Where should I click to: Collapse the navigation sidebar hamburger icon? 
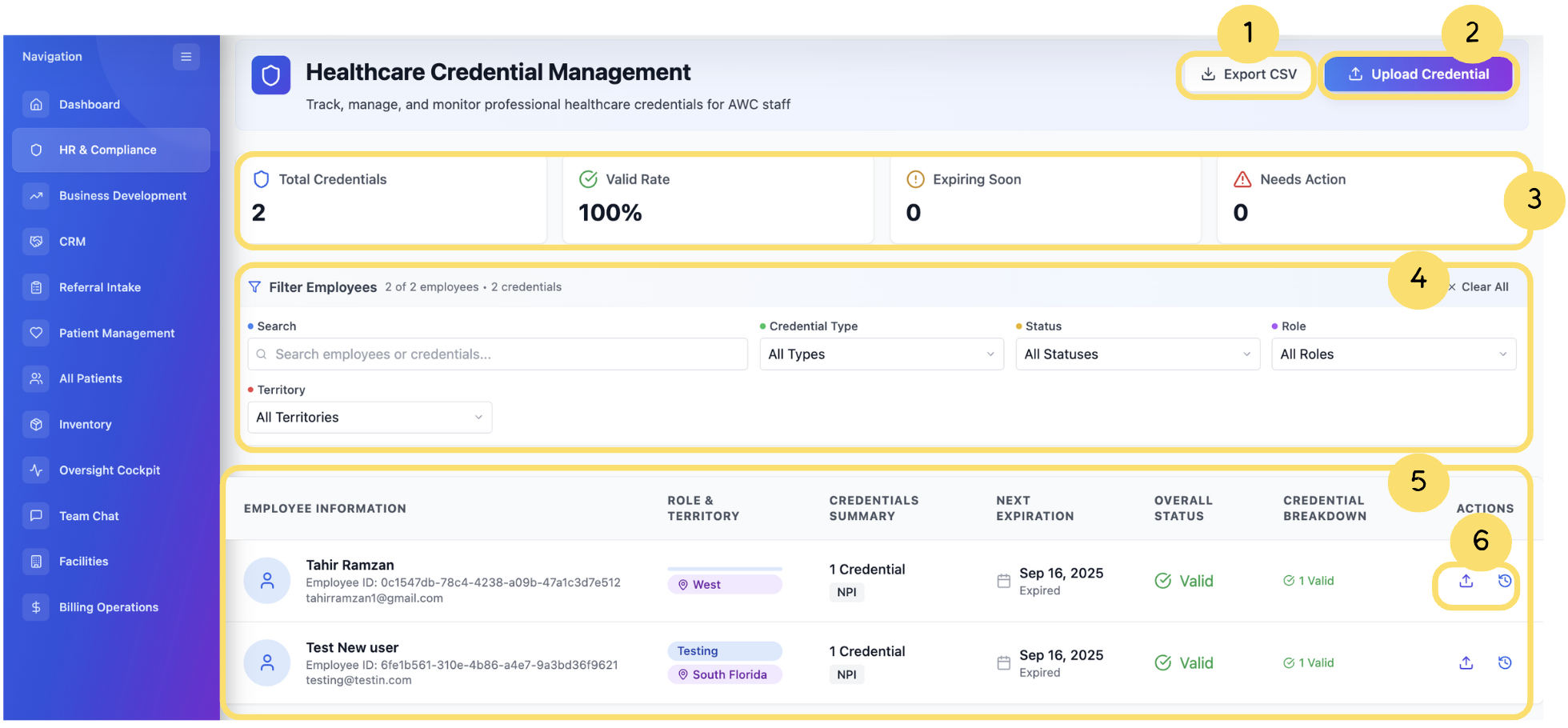186,57
